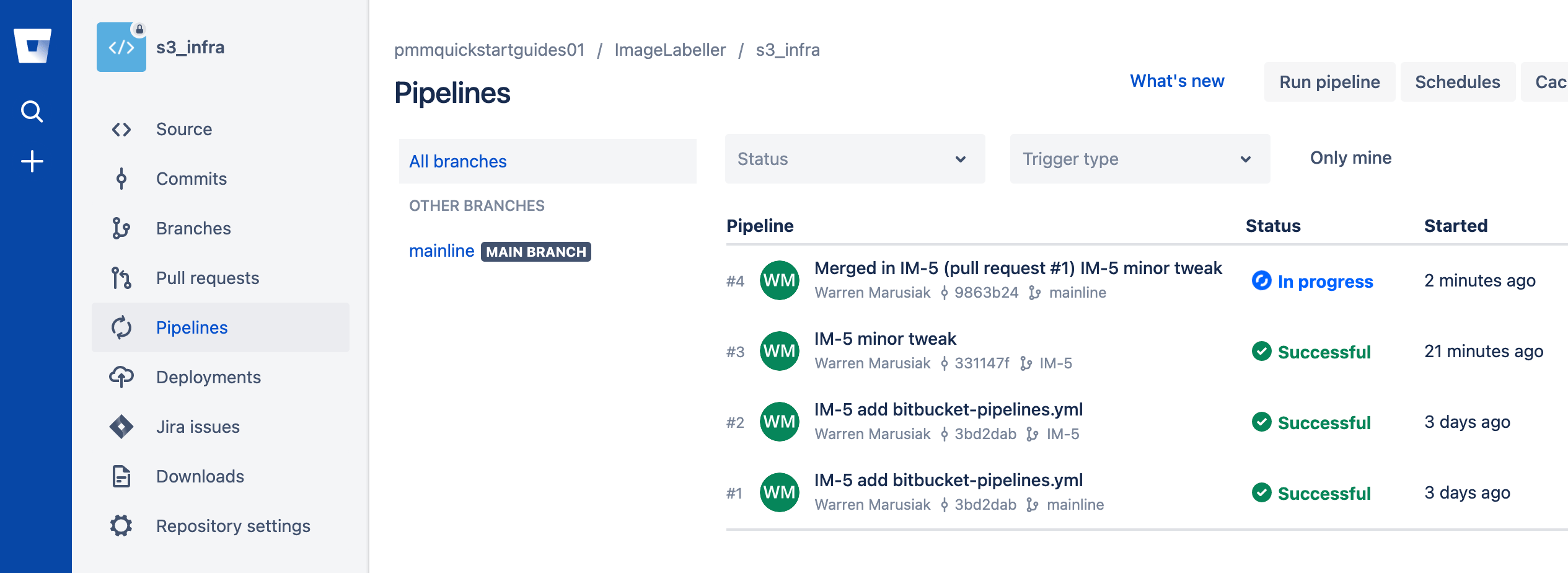
Task: Open the What's new link
Action: [1177, 81]
